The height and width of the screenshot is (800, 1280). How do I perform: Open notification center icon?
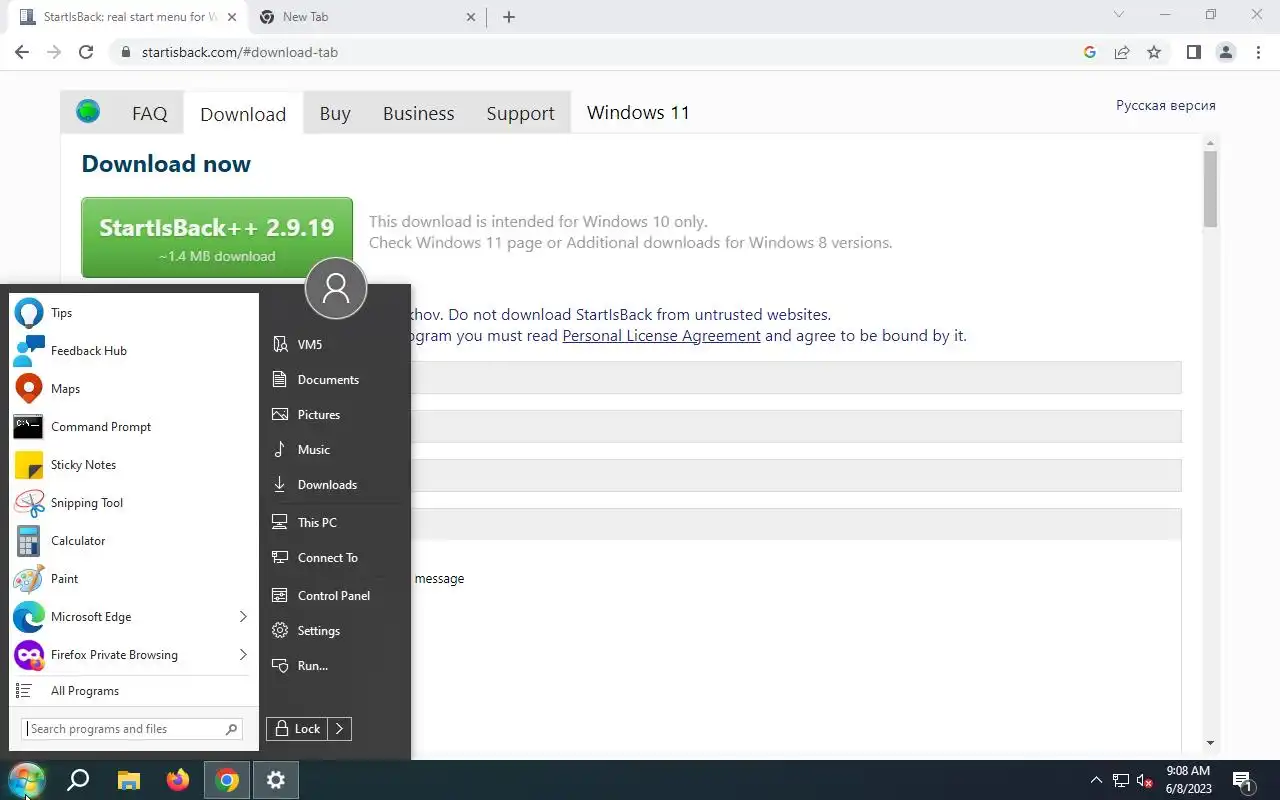click(1243, 781)
